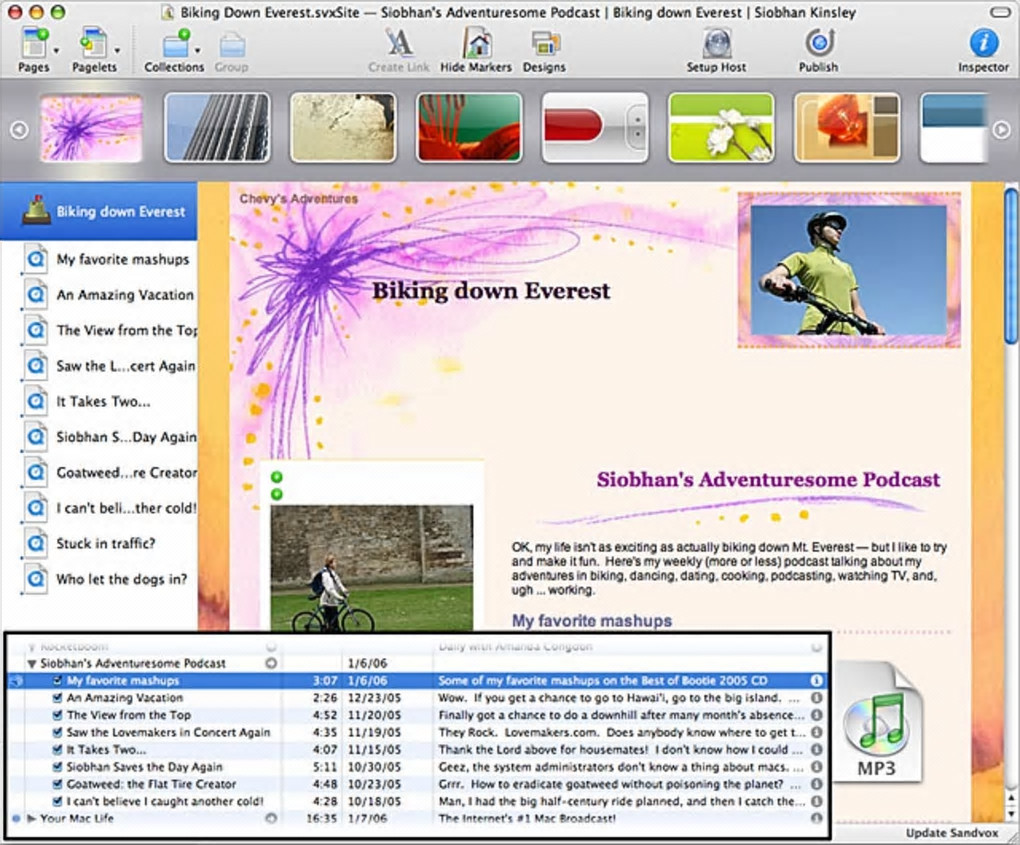Click Update Sandvox at the bottom
Image resolution: width=1020 pixels, height=845 pixels.
952,833
